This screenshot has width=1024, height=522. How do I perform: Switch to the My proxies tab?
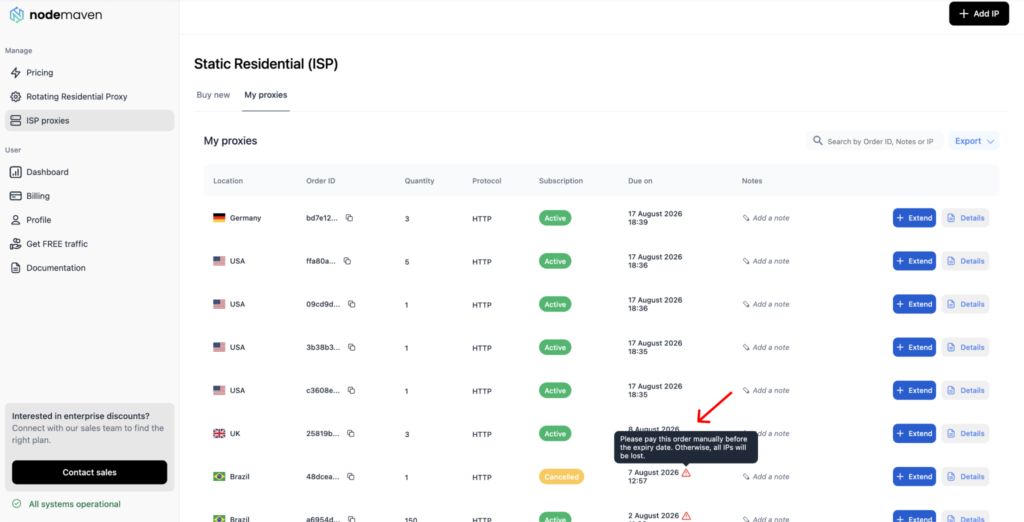[x=266, y=95]
